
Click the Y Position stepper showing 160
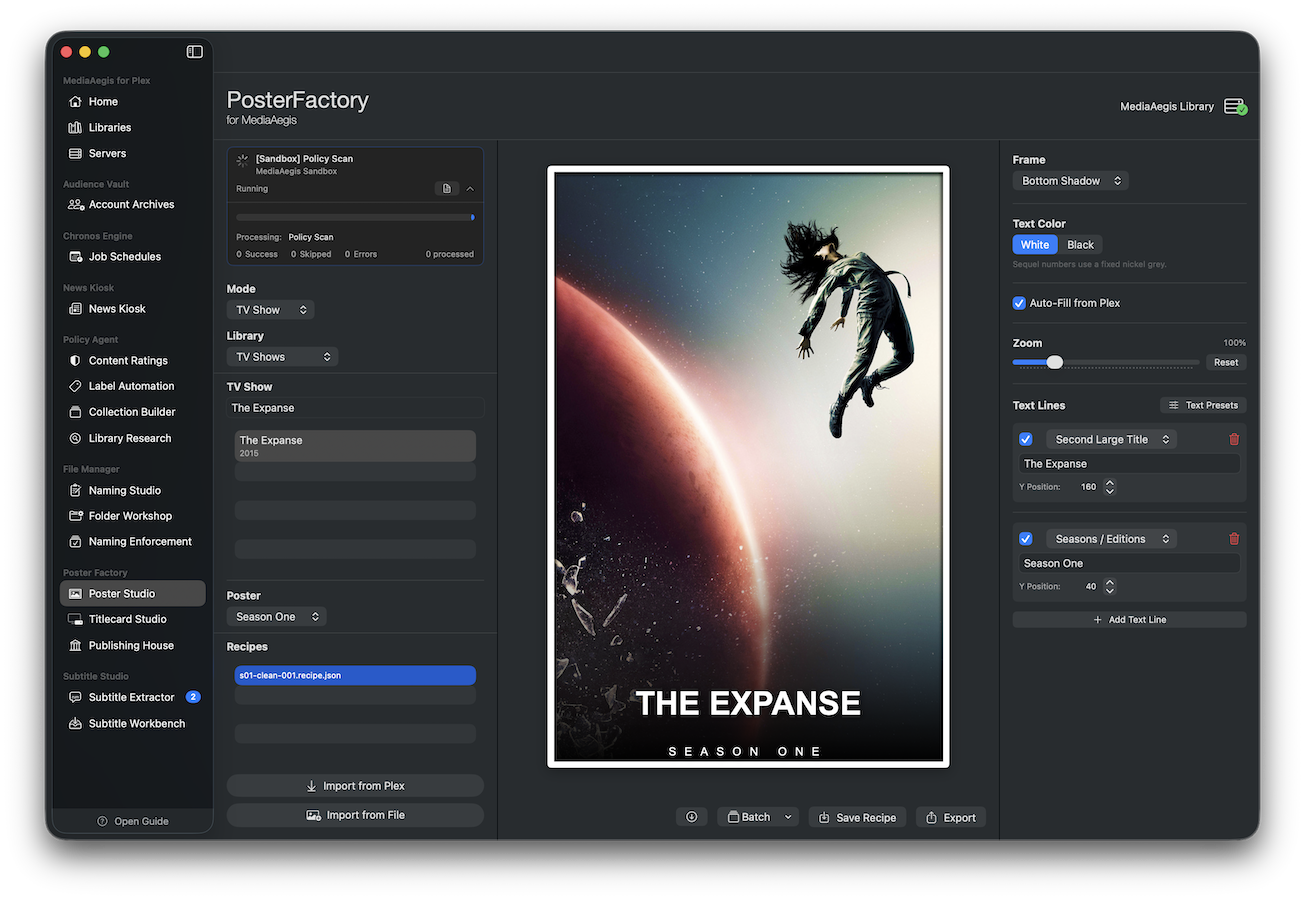[1109, 487]
